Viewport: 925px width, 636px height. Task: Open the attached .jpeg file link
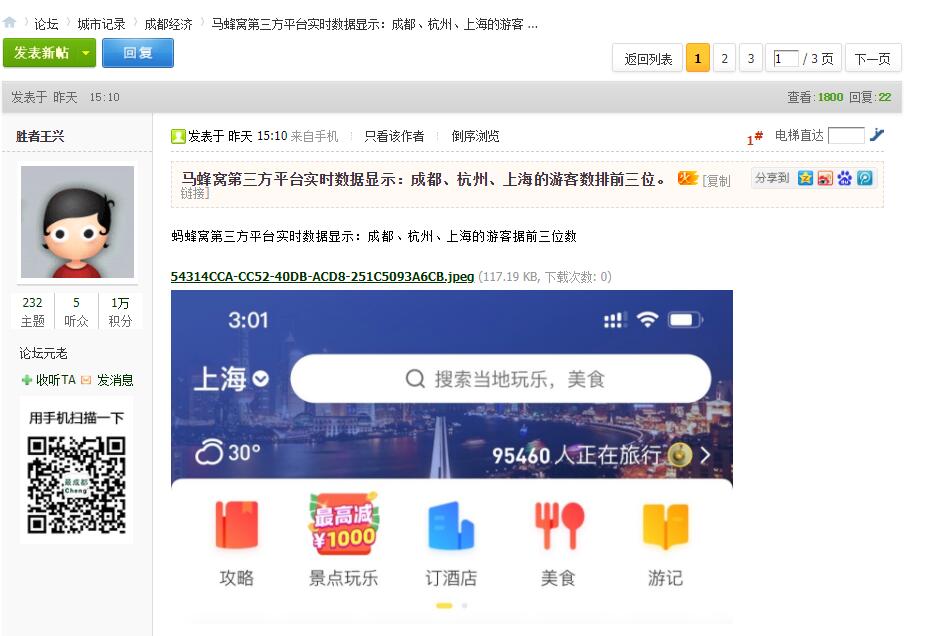click(x=322, y=276)
